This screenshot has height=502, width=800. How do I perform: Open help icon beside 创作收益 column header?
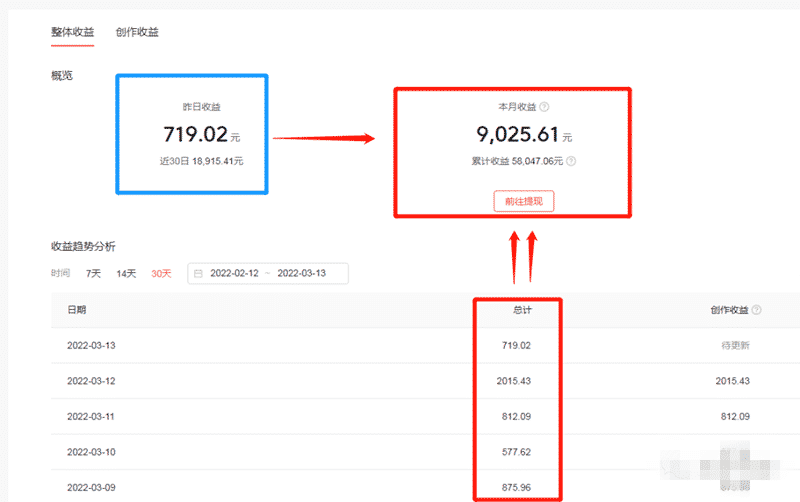tap(756, 310)
